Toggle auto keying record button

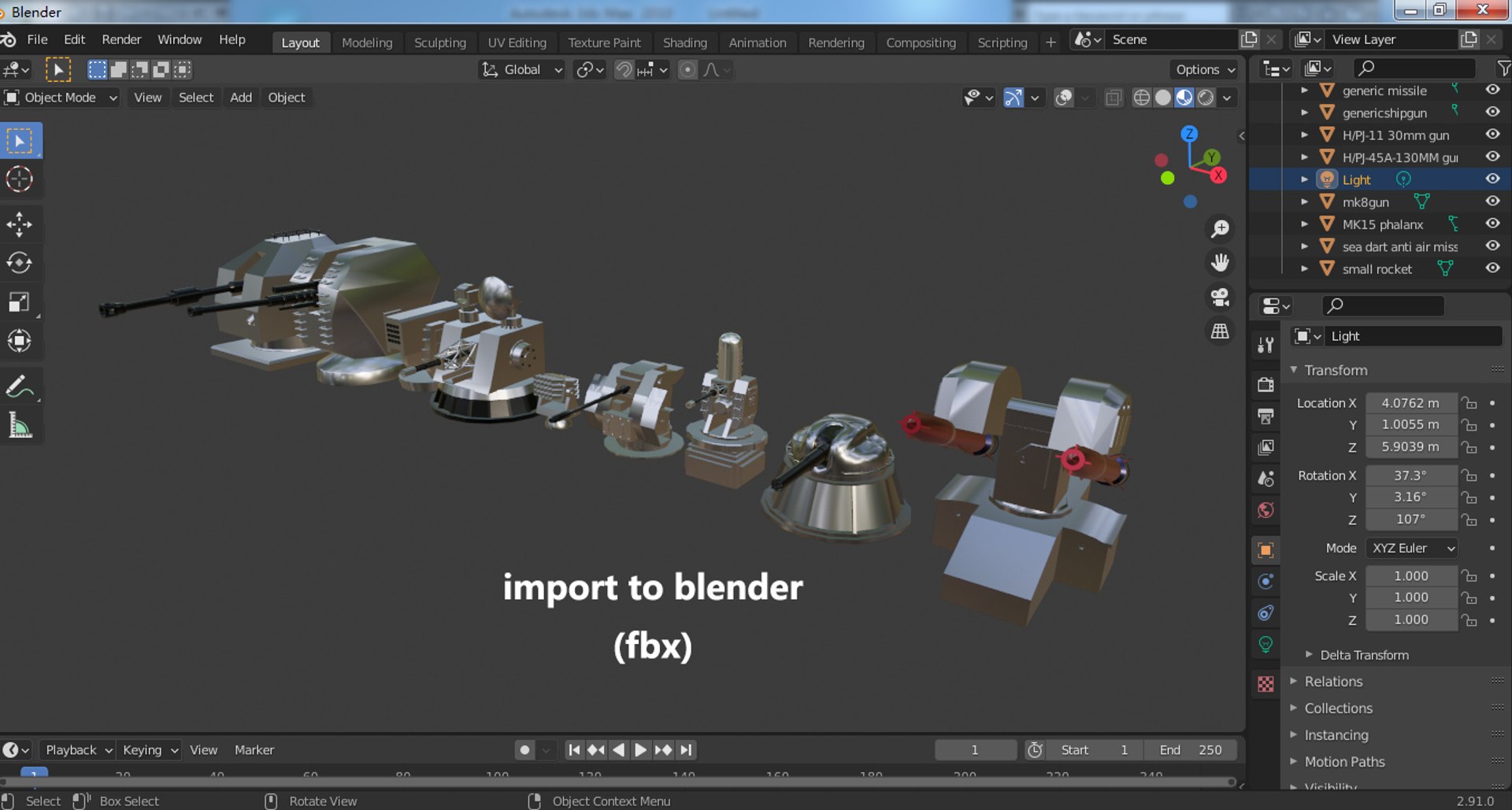tap(524, 750)
